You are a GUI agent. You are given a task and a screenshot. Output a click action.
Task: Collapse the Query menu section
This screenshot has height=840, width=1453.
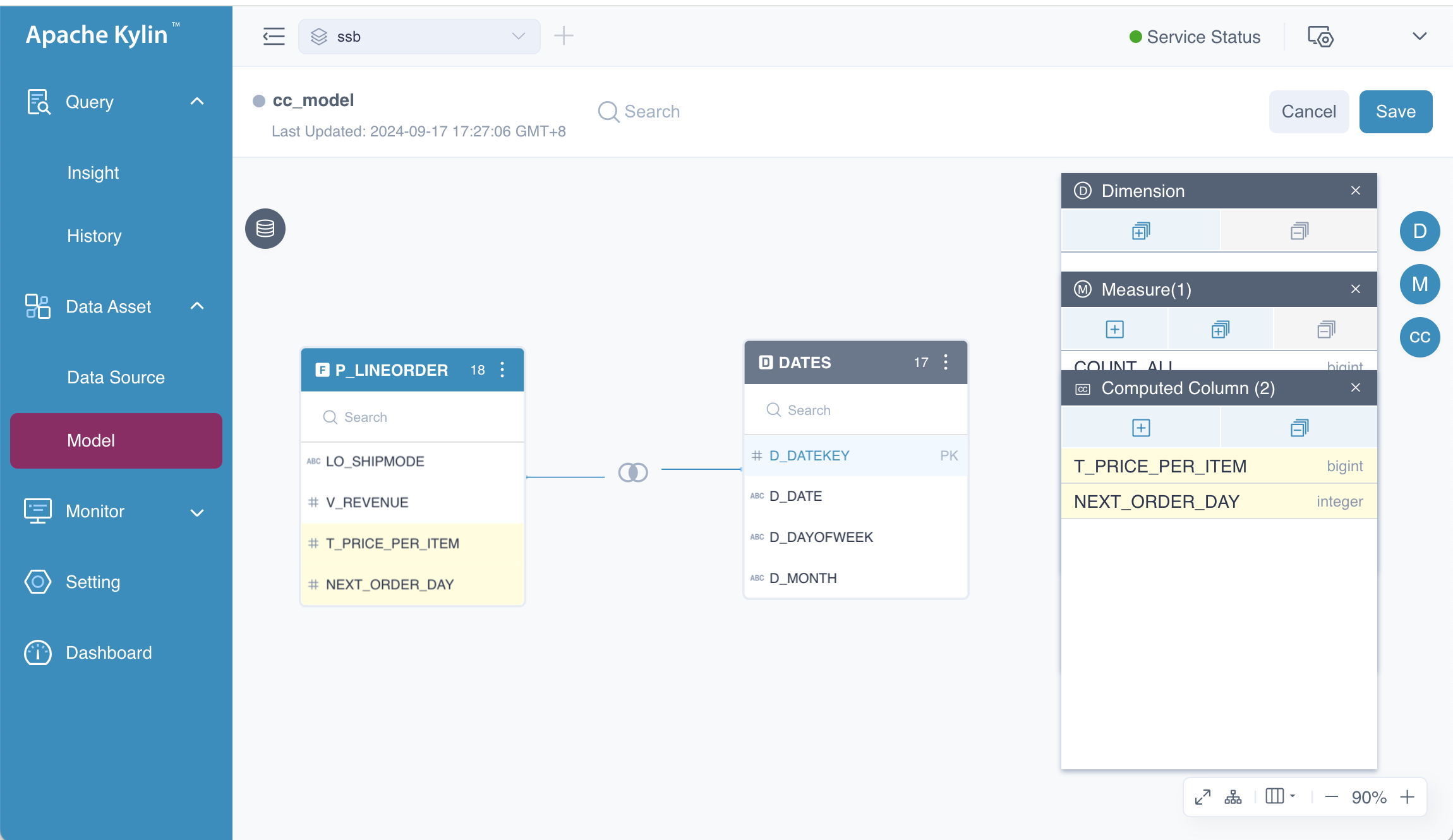click(x=197, y=102)
